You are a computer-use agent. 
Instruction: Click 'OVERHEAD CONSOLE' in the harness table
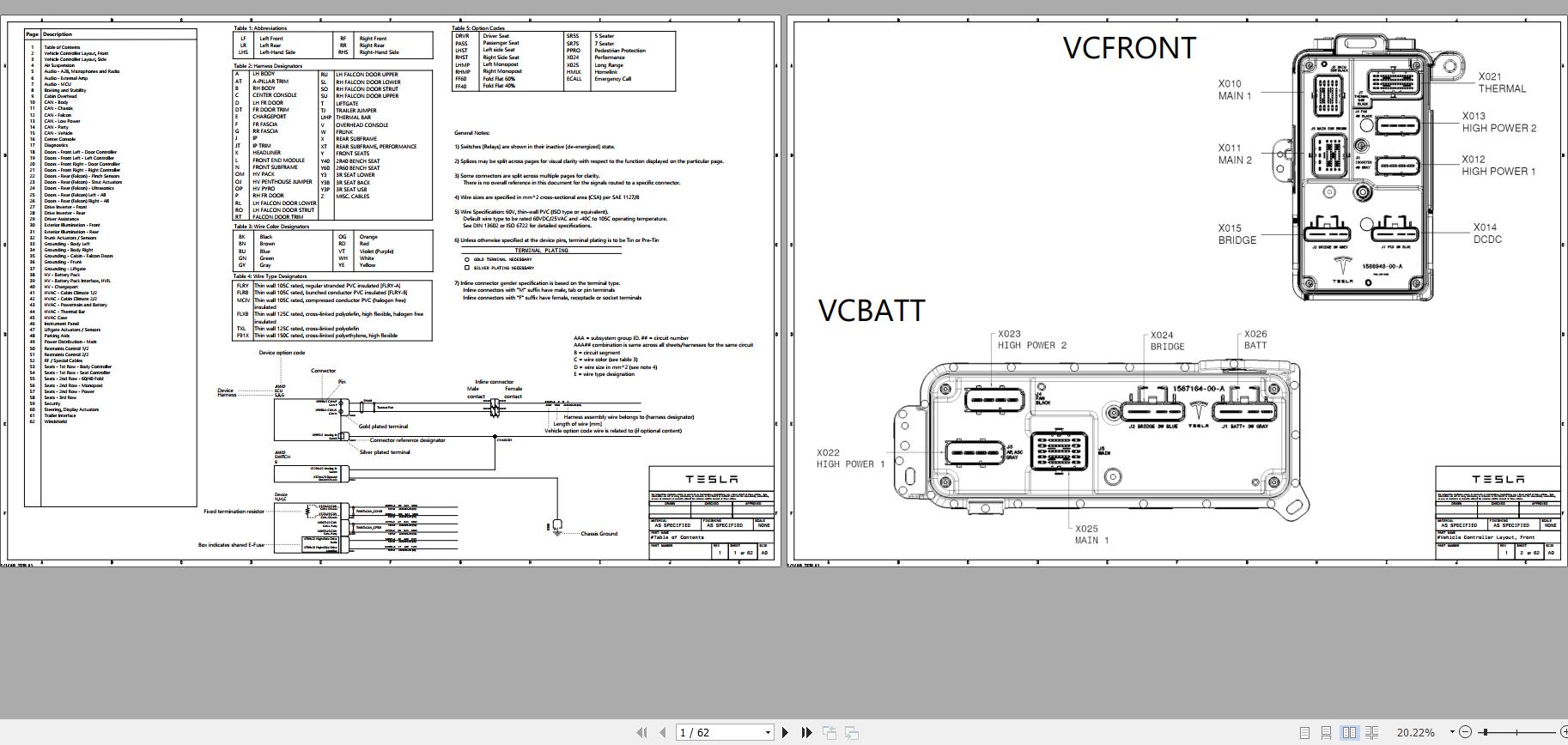(x=362, y=124)
